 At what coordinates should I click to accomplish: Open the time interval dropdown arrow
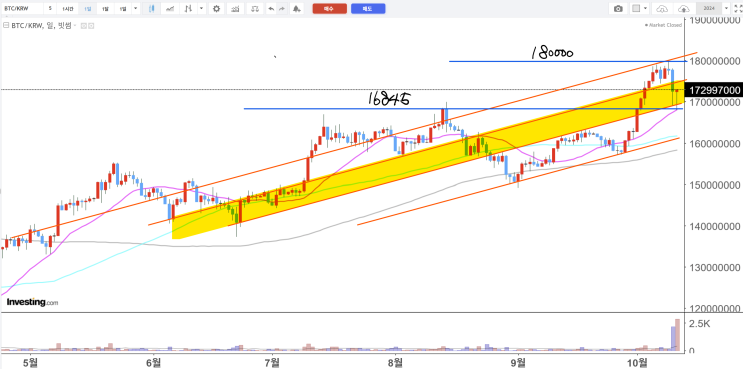point(136,9)
